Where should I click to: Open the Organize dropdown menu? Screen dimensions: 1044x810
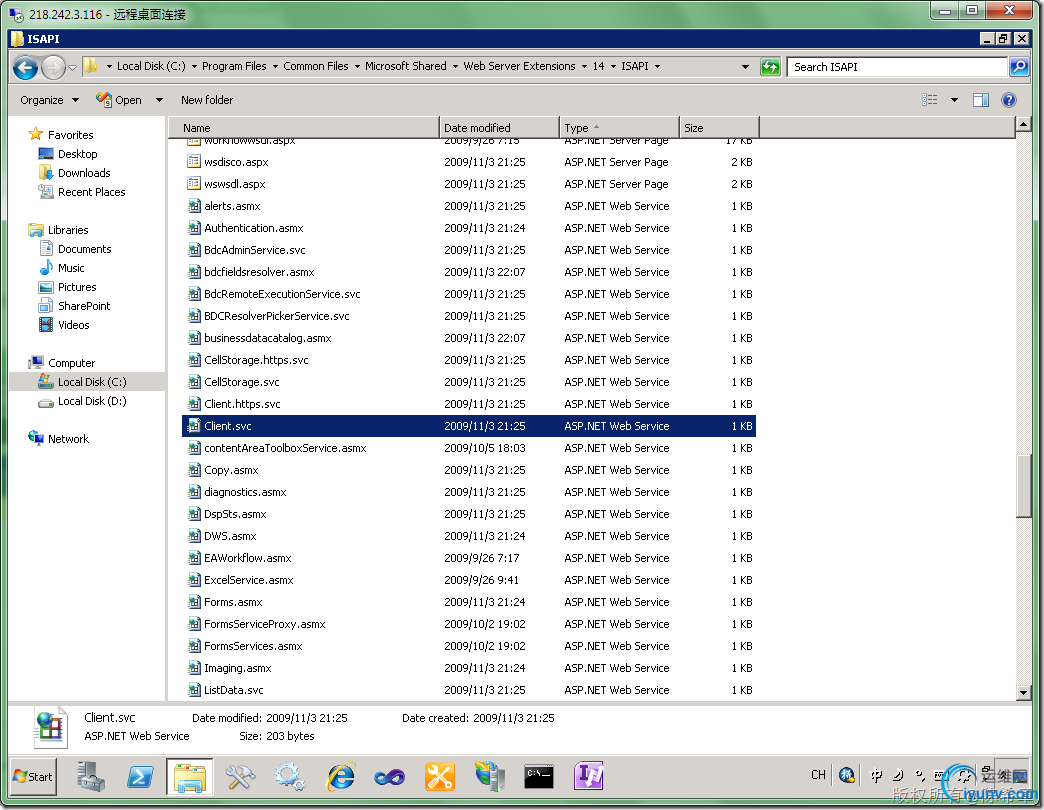point(49,100)
